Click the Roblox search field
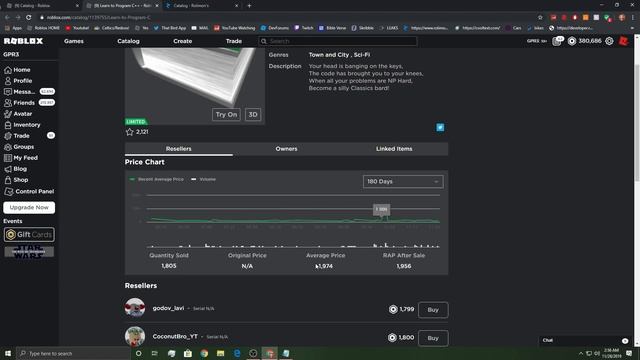The width and height of the screenshot is (640, 360). pos(338,41)
